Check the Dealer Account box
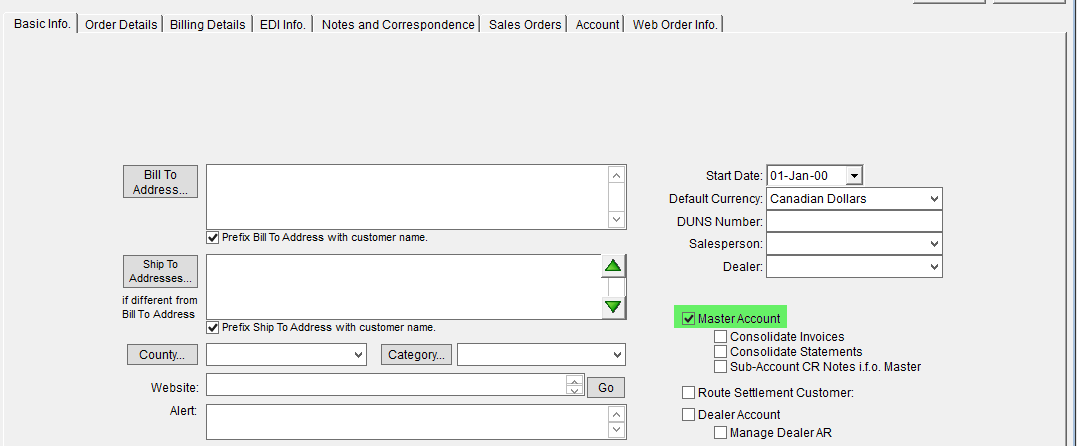 688,414
